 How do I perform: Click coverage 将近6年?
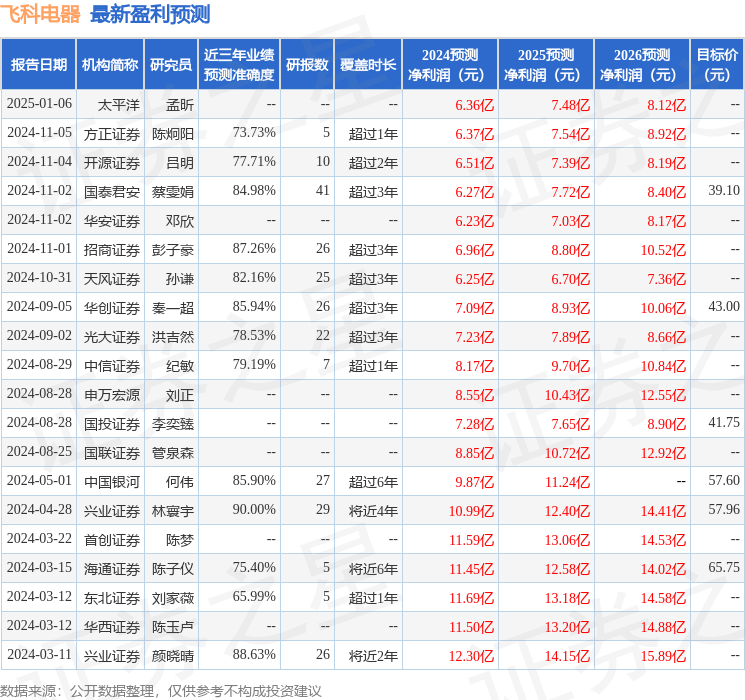pyautogui.click(x=373, y=569)
